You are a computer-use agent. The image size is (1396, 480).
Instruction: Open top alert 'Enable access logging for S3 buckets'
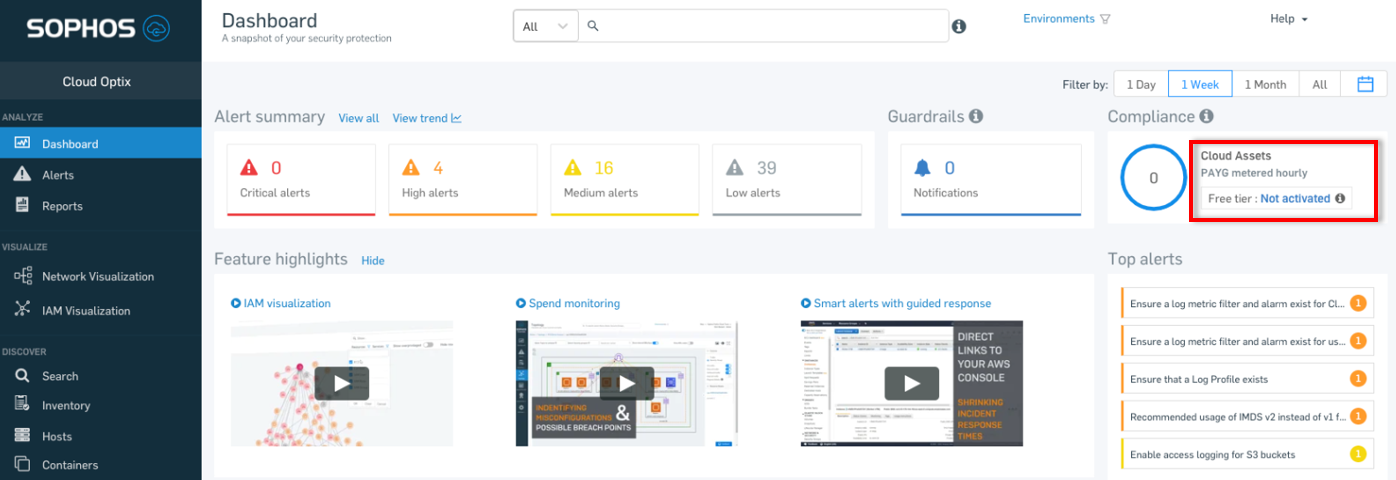pos(1247,455)
